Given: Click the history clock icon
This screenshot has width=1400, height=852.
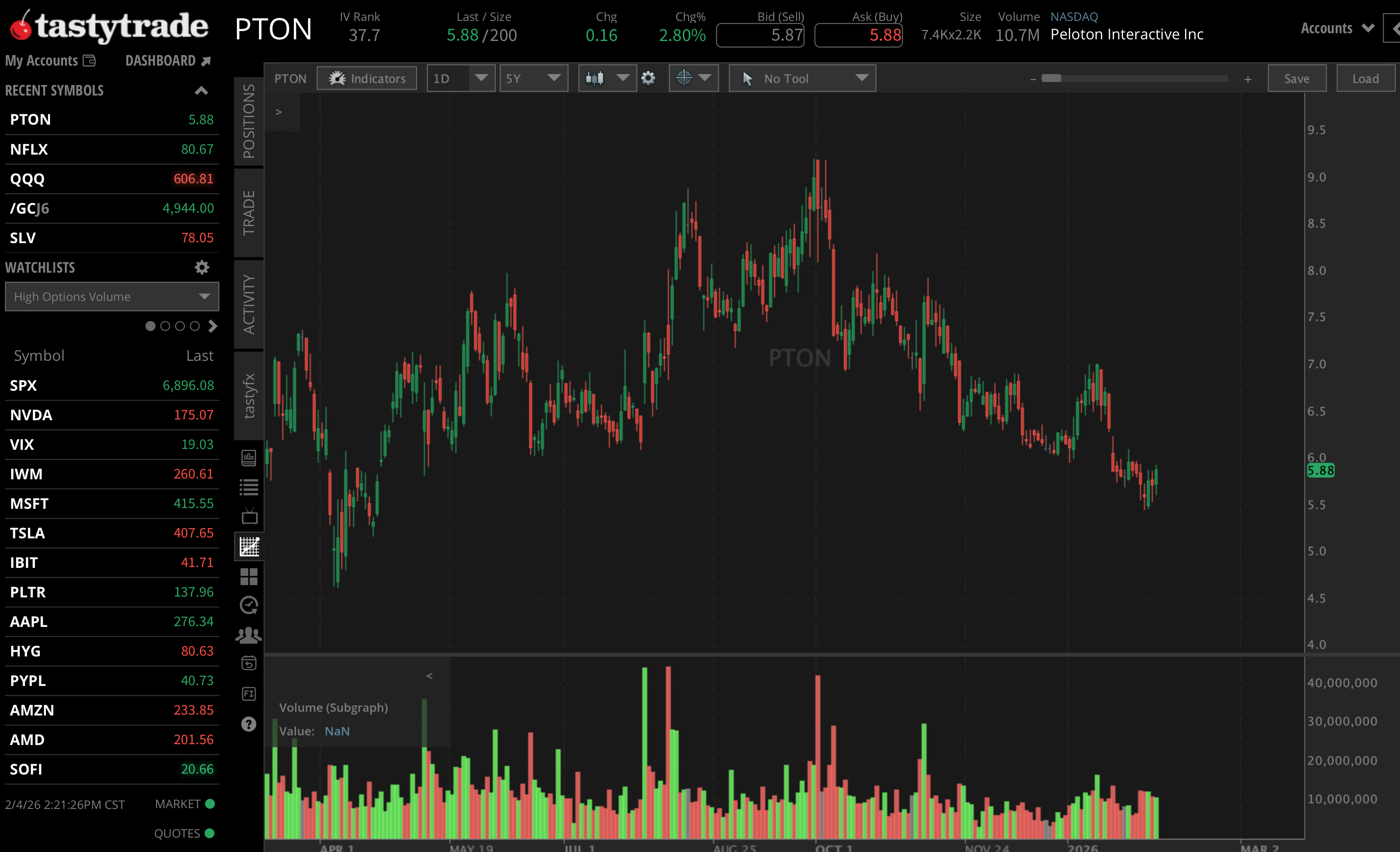Looking at the screenshot, I should click(x=248, y=605).
